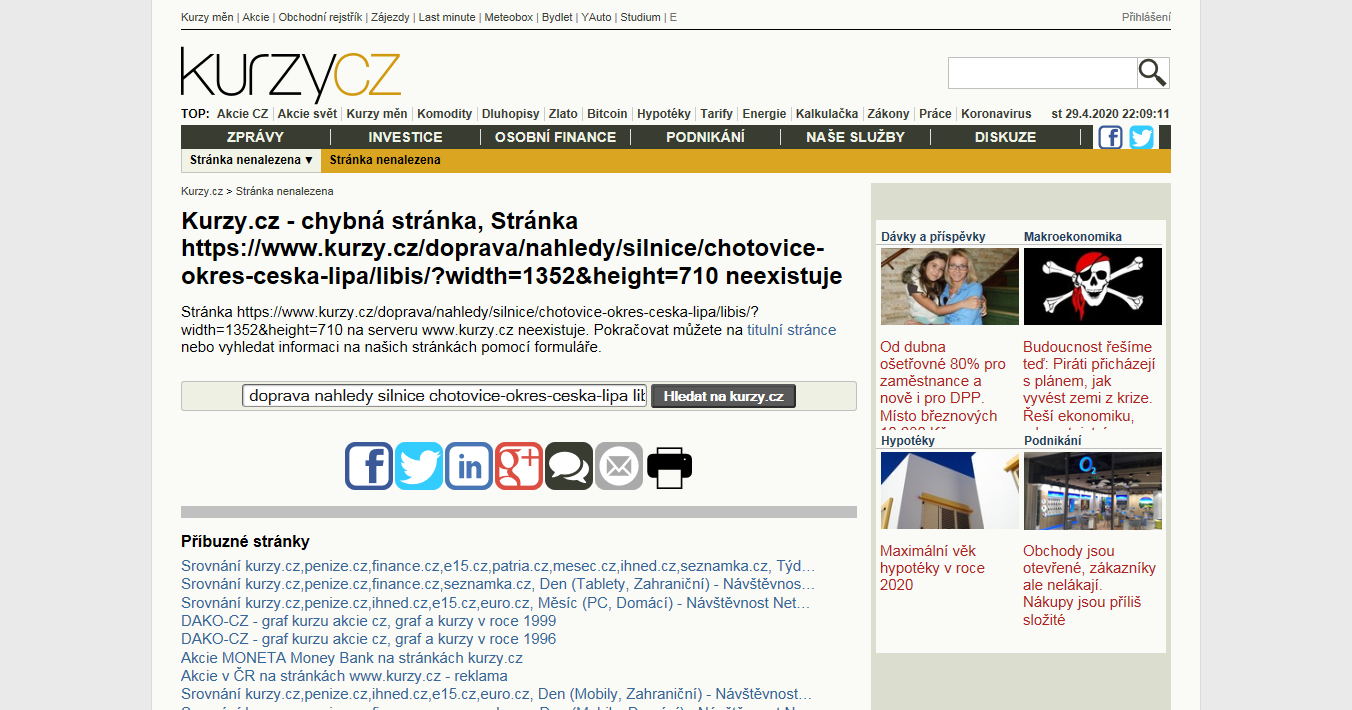
Task: Share page via large Facebook icon
Action: 369,466
